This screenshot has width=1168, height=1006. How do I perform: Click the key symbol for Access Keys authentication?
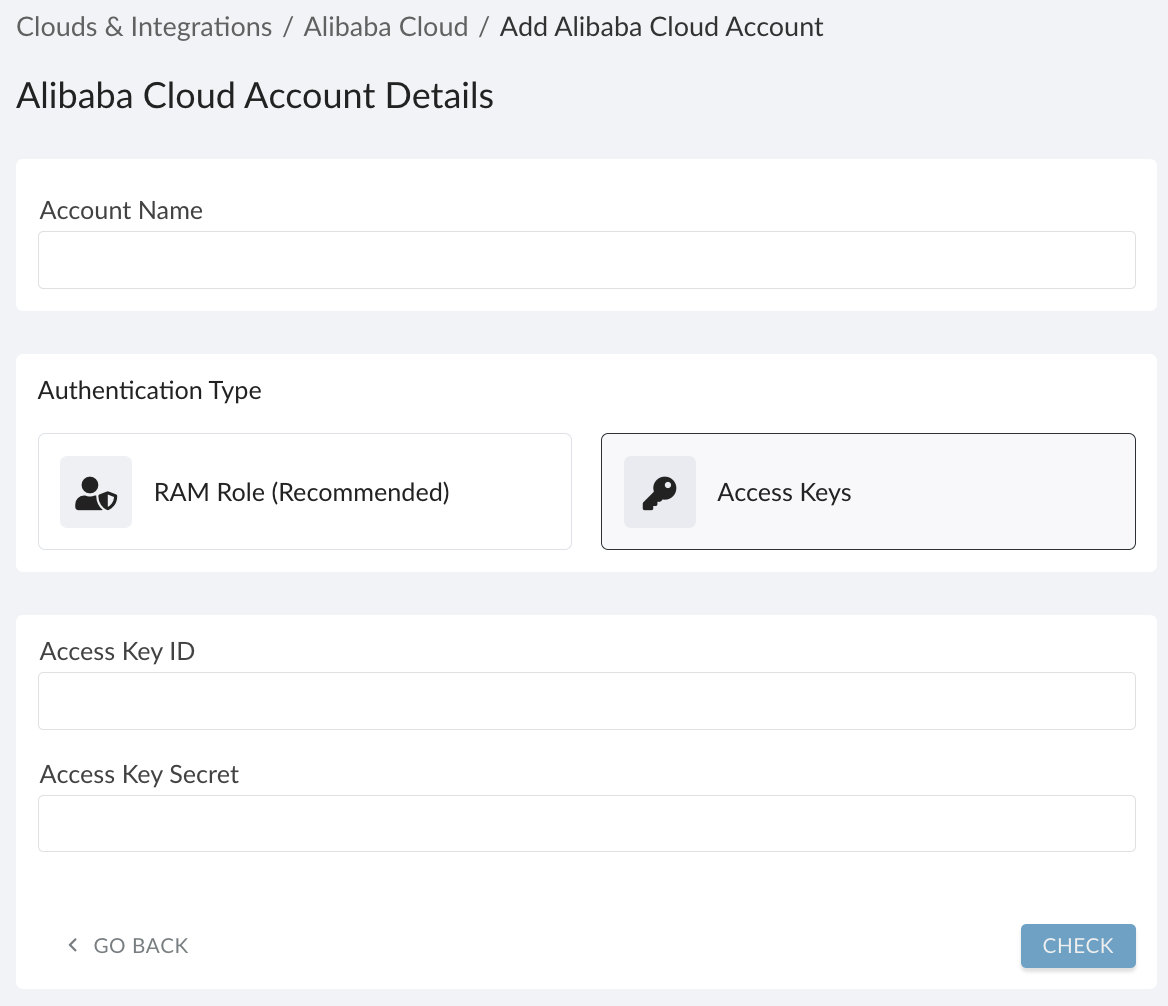[660, 491]
